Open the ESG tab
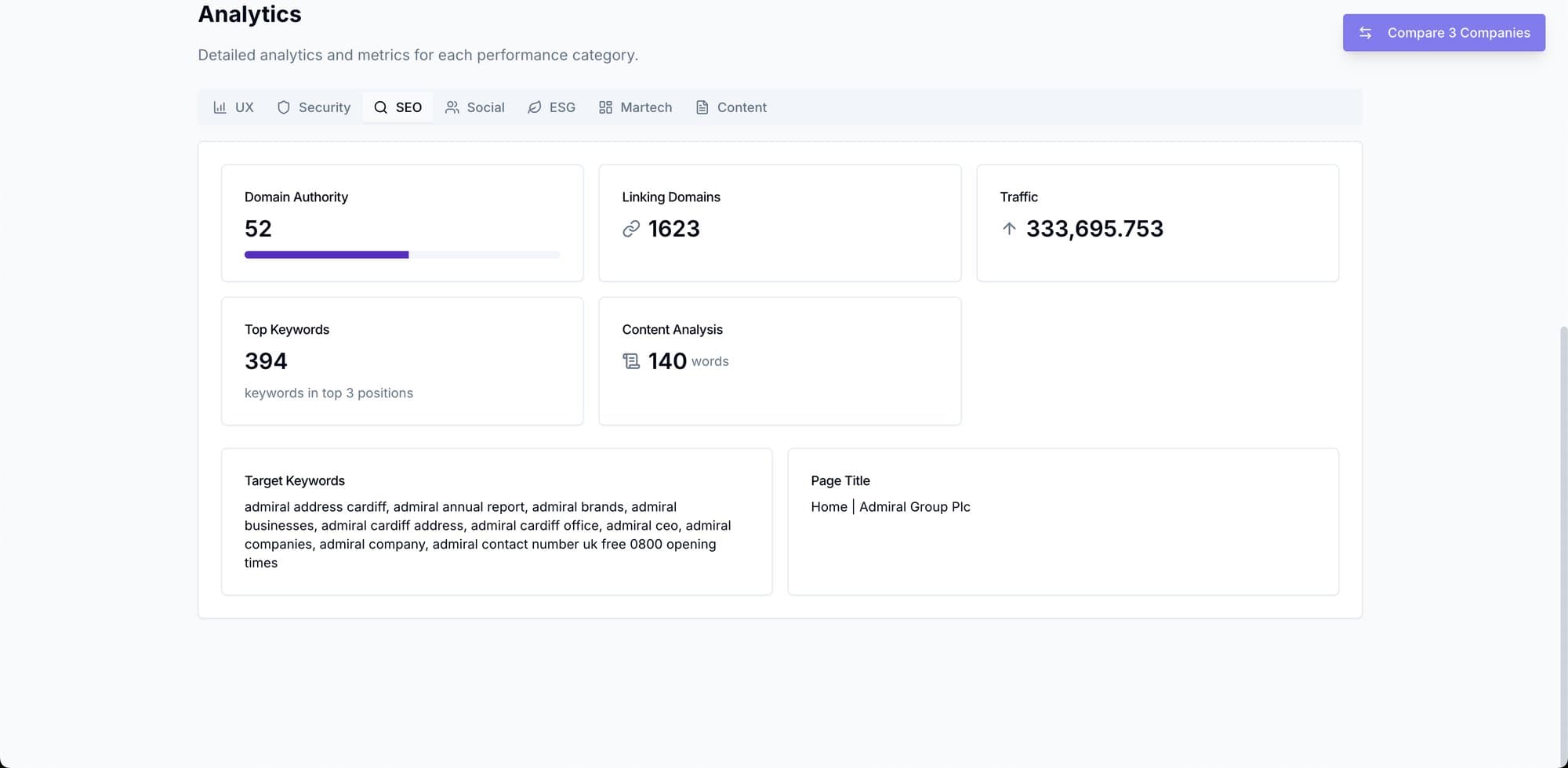 551,107
